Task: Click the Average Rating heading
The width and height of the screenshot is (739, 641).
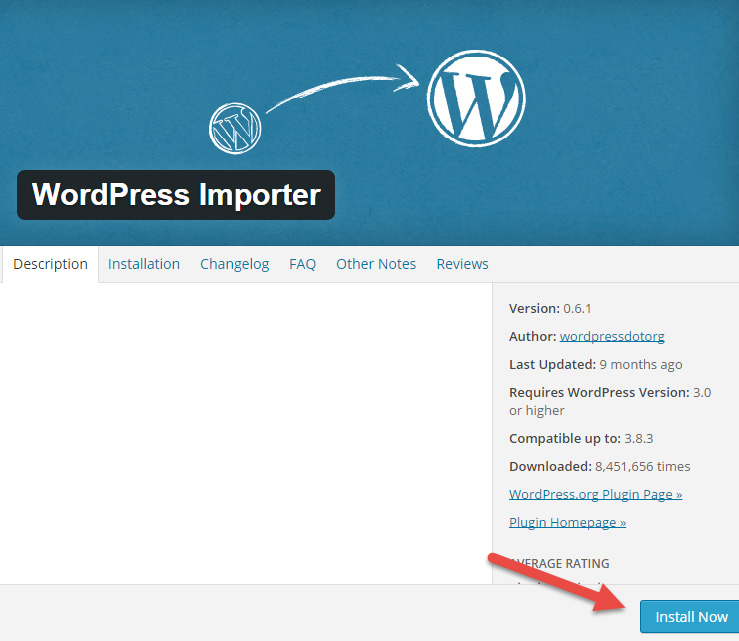Action: [559, 563]
